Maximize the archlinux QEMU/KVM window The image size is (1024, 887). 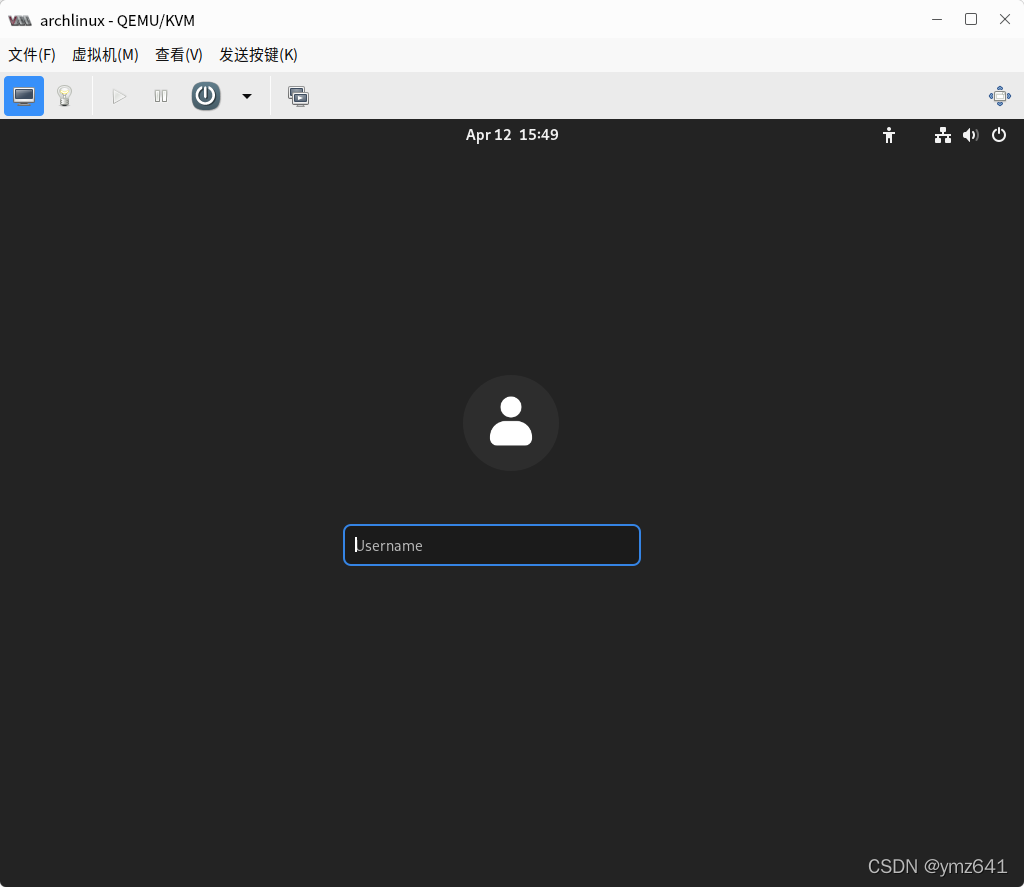click(971, 20)
